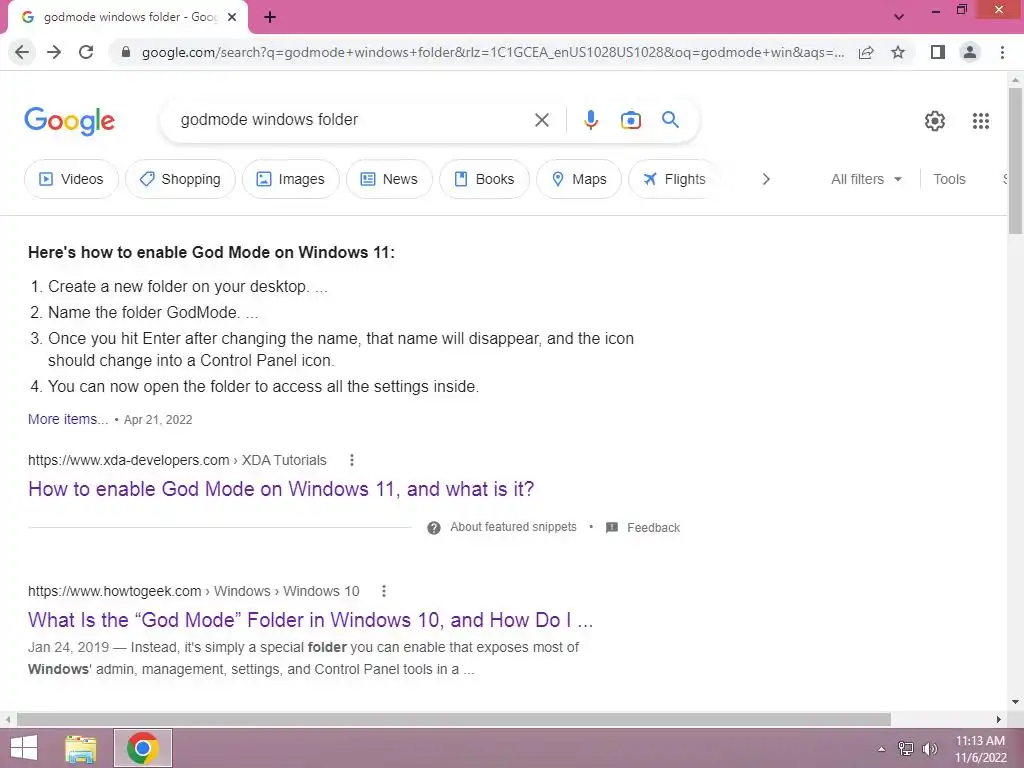Open XDA result options menu
The width and height of the screenshot is (1024, 768).
(x=351, y=460)
